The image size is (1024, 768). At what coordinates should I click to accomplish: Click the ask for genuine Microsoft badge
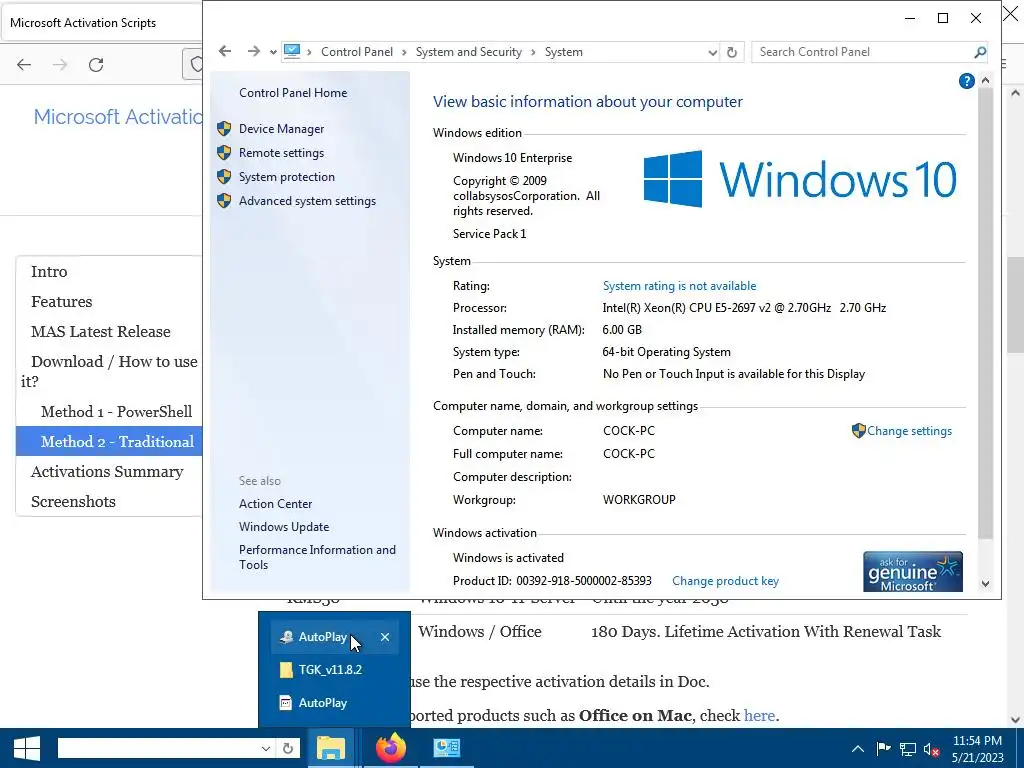coord(912,571)
